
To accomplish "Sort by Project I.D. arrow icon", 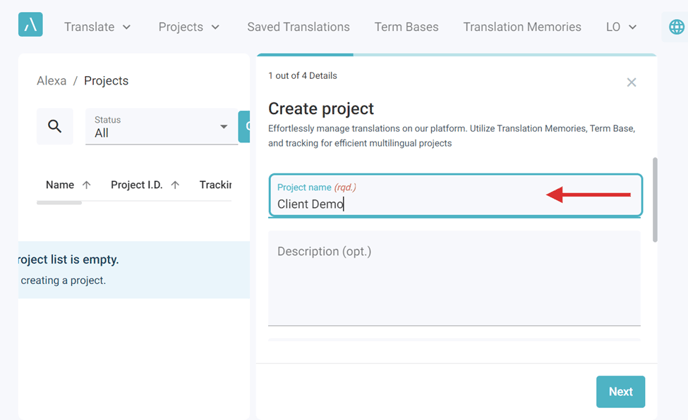I will 175,185.
